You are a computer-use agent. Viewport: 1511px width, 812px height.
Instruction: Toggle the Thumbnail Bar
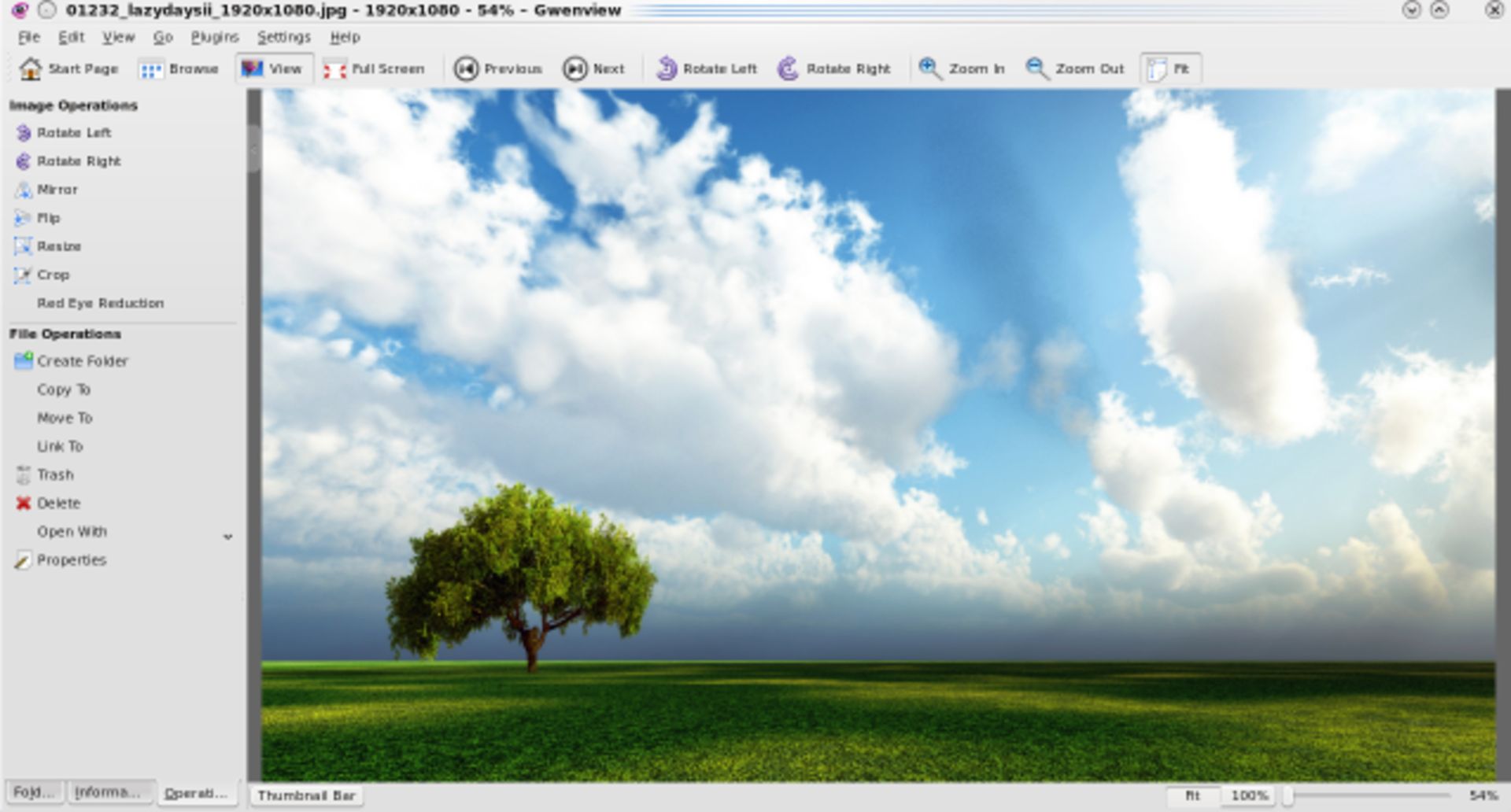pos(306,795)
